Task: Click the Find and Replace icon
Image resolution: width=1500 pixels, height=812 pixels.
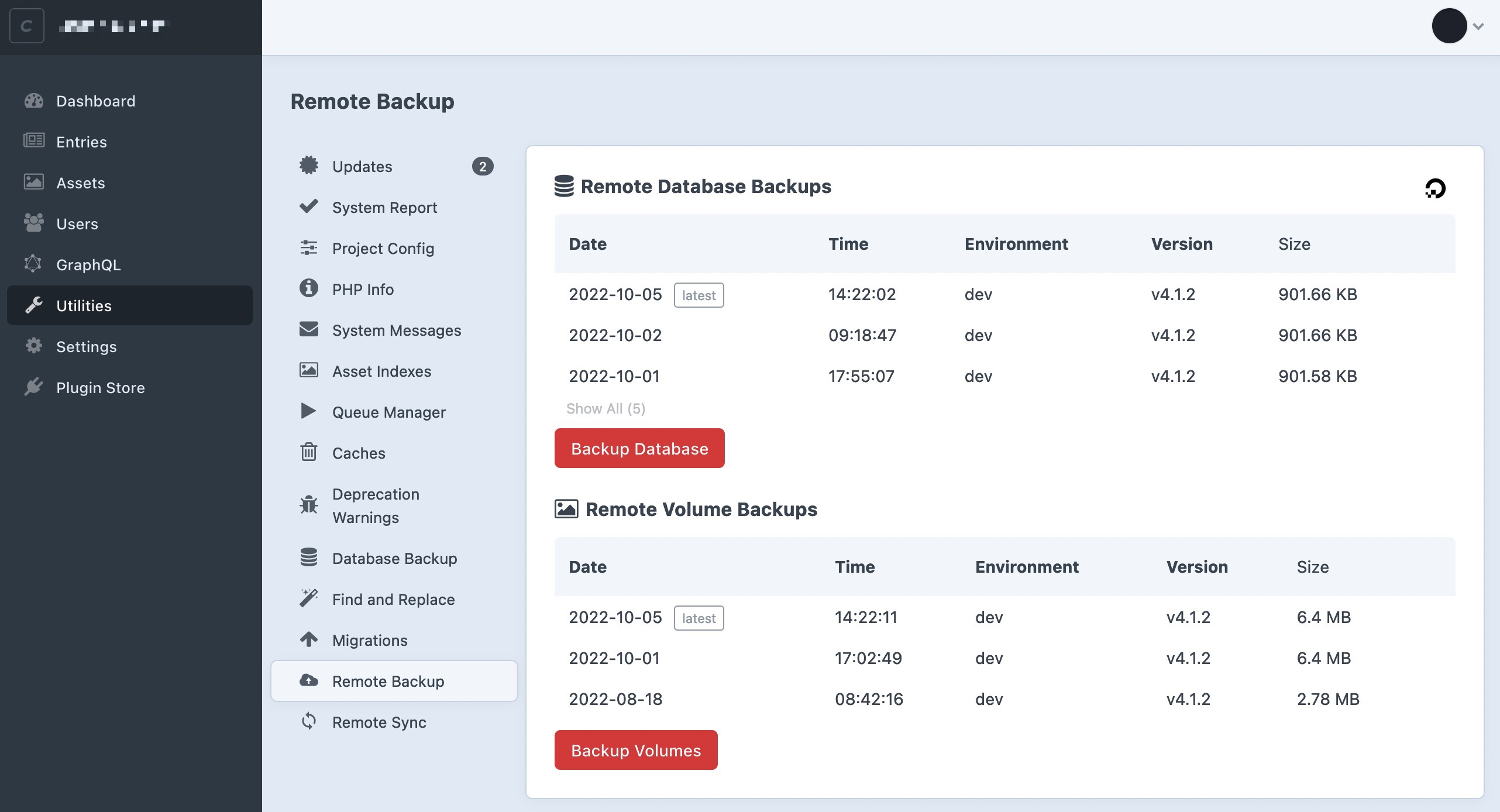Action: point(309,598)
